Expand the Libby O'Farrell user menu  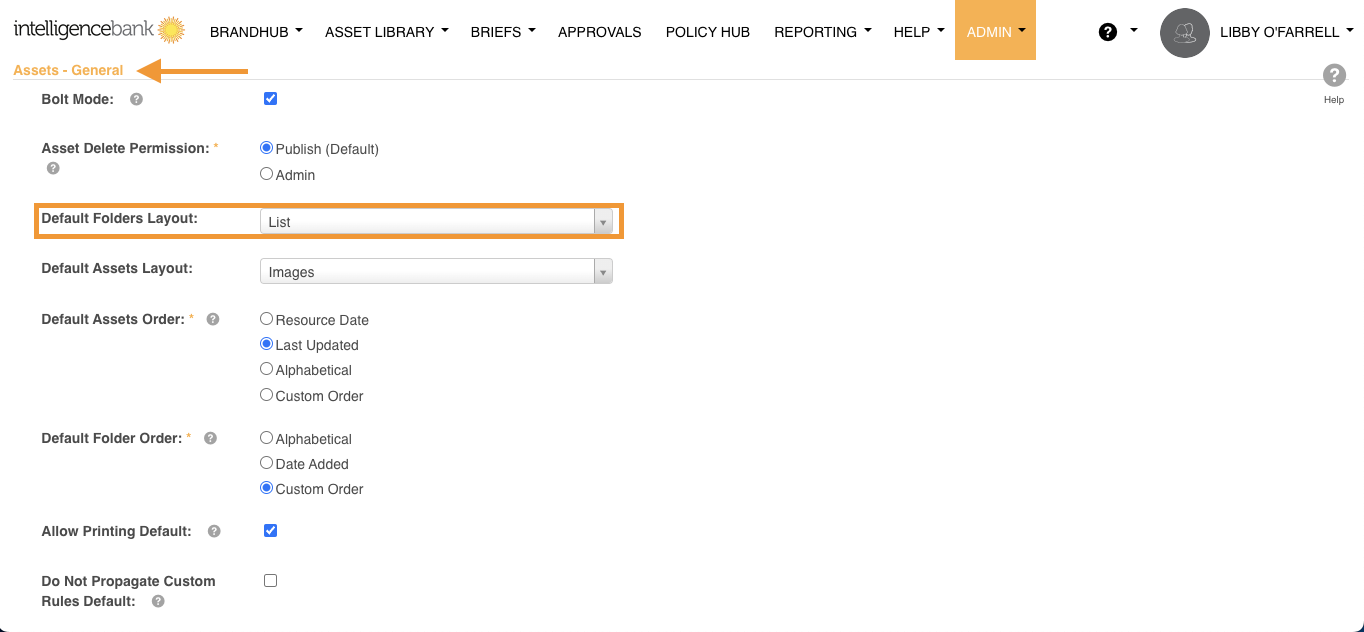click(1285, 32)
